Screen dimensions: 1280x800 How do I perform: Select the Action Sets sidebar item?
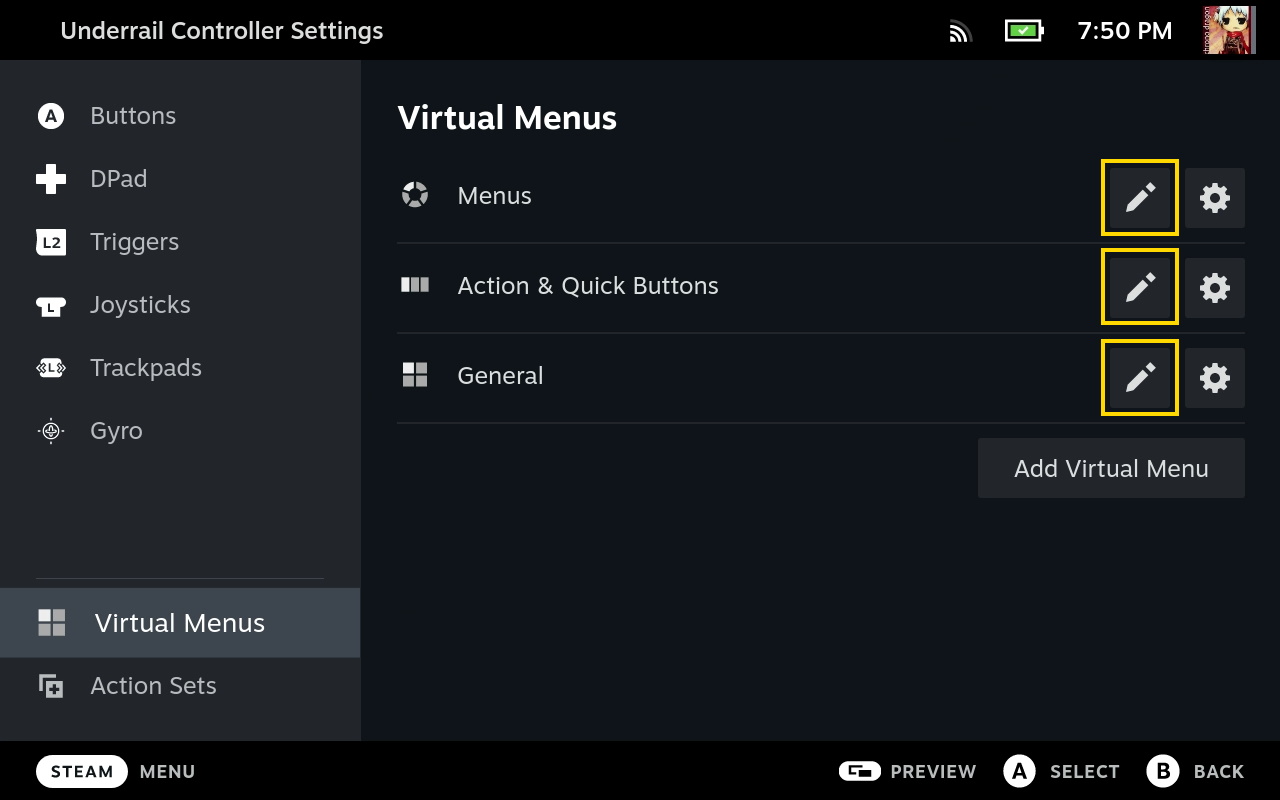coord(153,686)
